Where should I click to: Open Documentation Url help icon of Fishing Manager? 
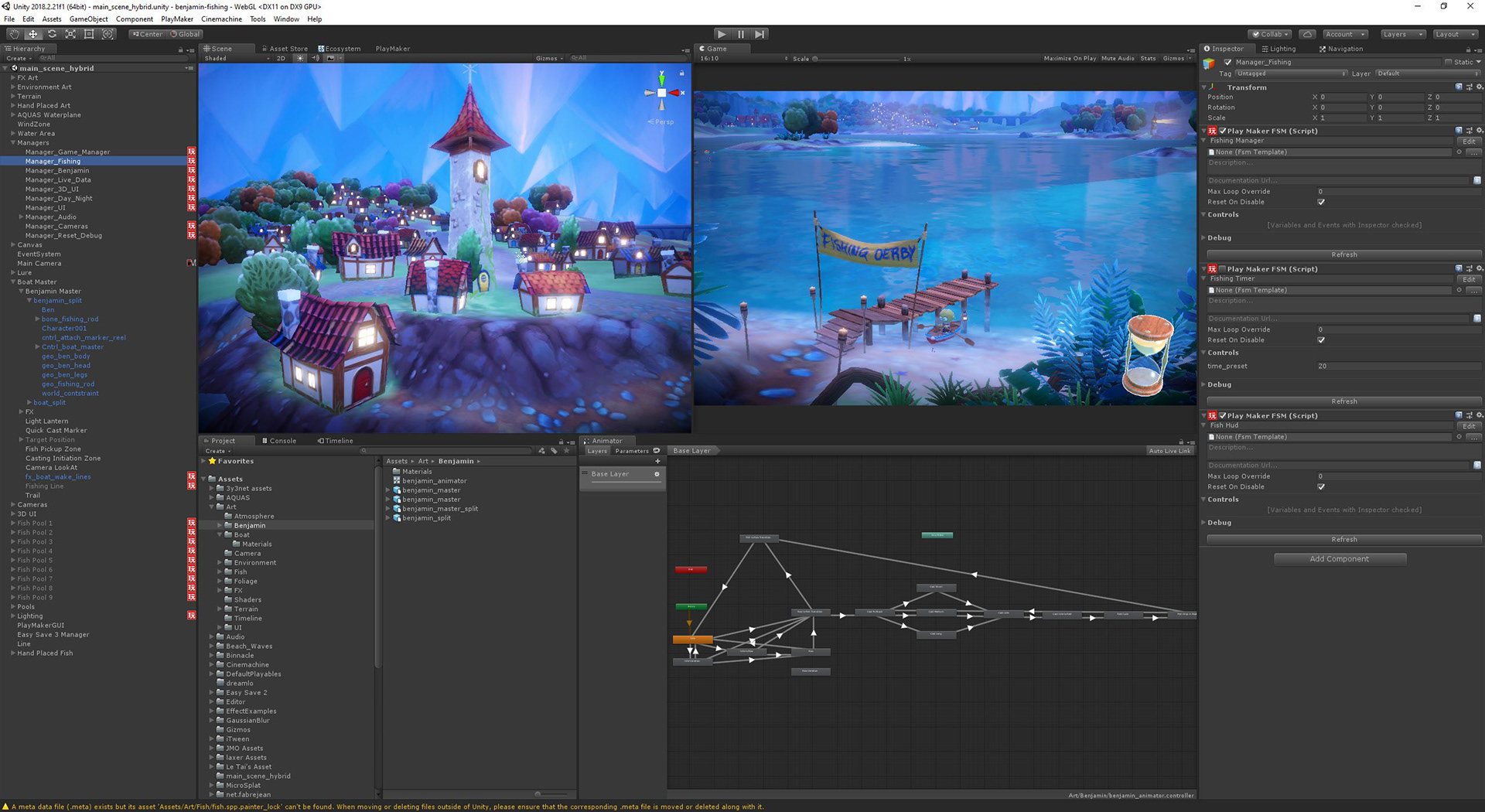tap(1476, 180)
